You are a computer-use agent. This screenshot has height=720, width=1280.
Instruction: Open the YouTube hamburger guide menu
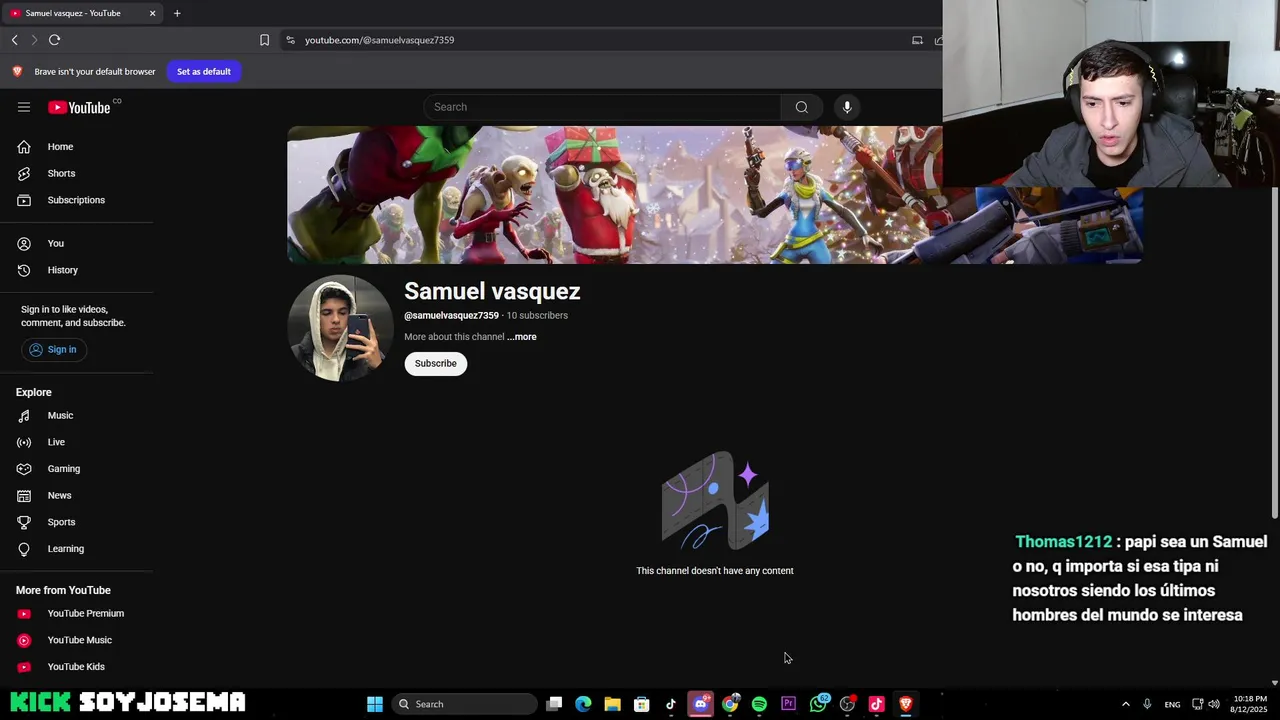(x=24, y=107)
